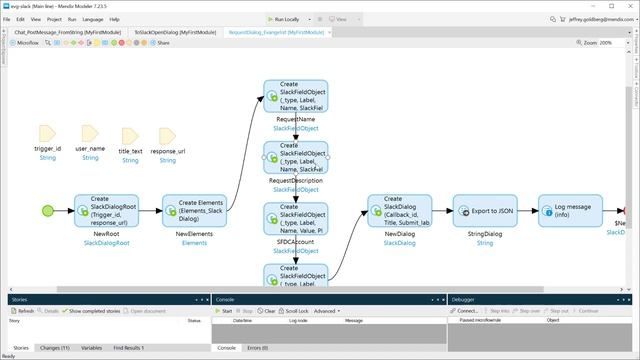
Task: Click the zoom magnifier icon
Action: [578, 42]
